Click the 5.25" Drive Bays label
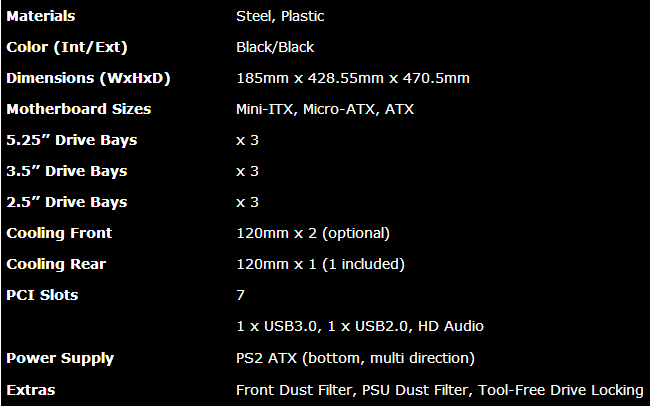 [72, 140]
